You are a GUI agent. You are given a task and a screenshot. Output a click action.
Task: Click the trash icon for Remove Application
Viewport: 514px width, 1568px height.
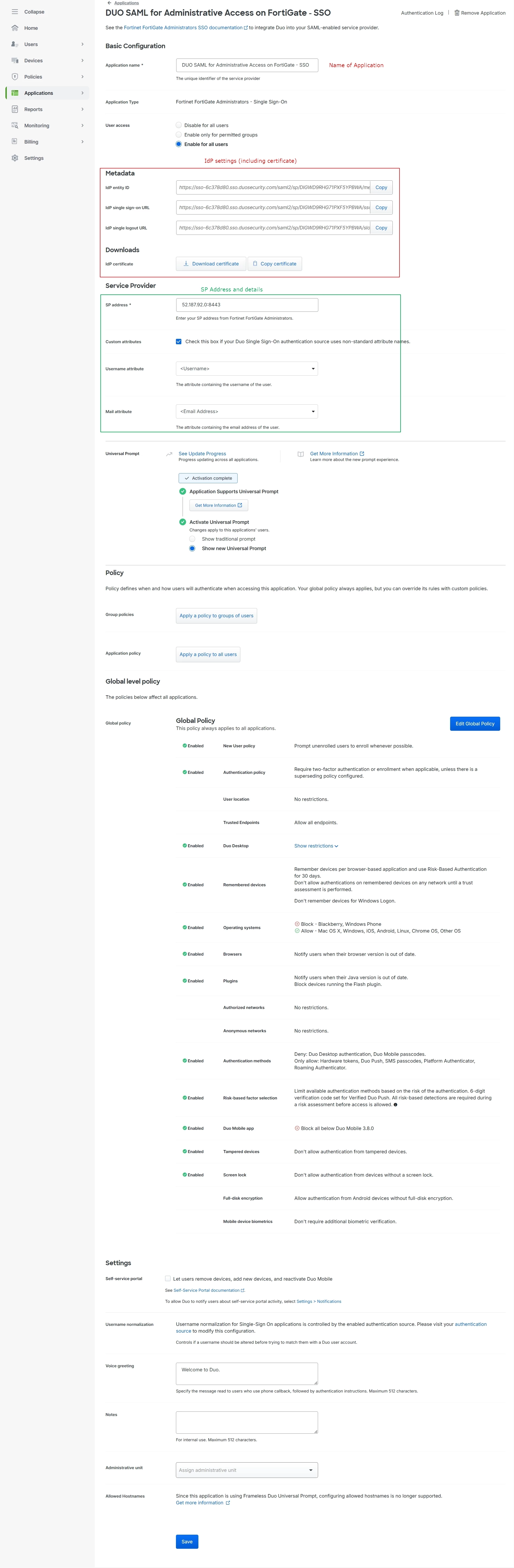tap(457, 13)
